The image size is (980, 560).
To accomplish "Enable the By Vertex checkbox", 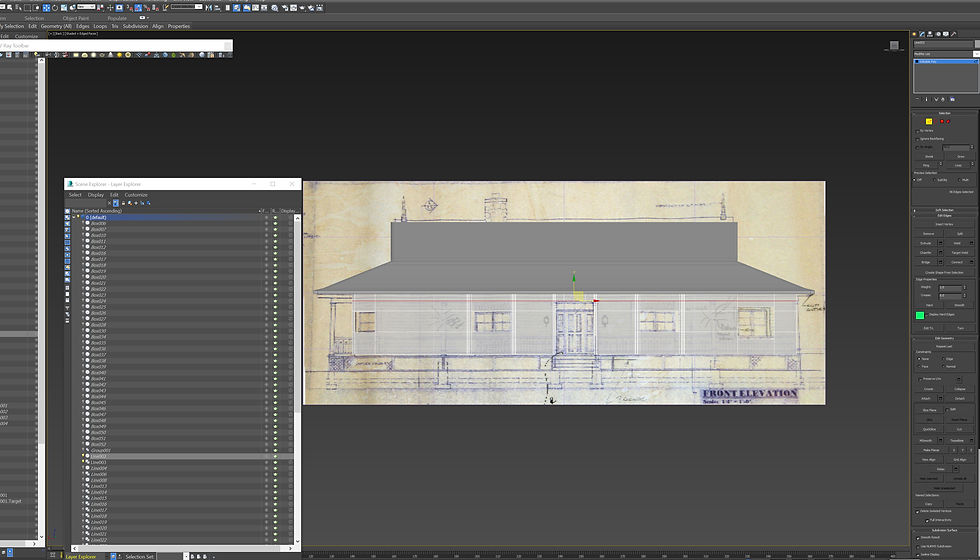I will 918,131.
